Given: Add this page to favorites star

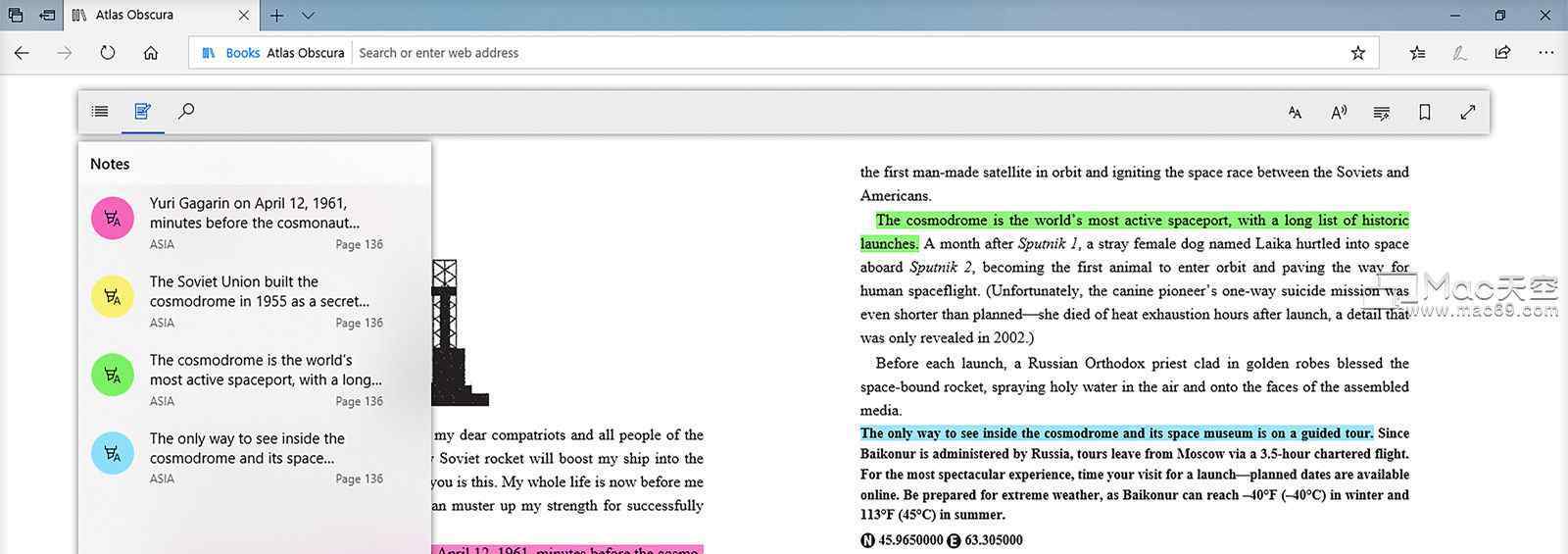Looking at the screenshot, I should point(1358,53).
